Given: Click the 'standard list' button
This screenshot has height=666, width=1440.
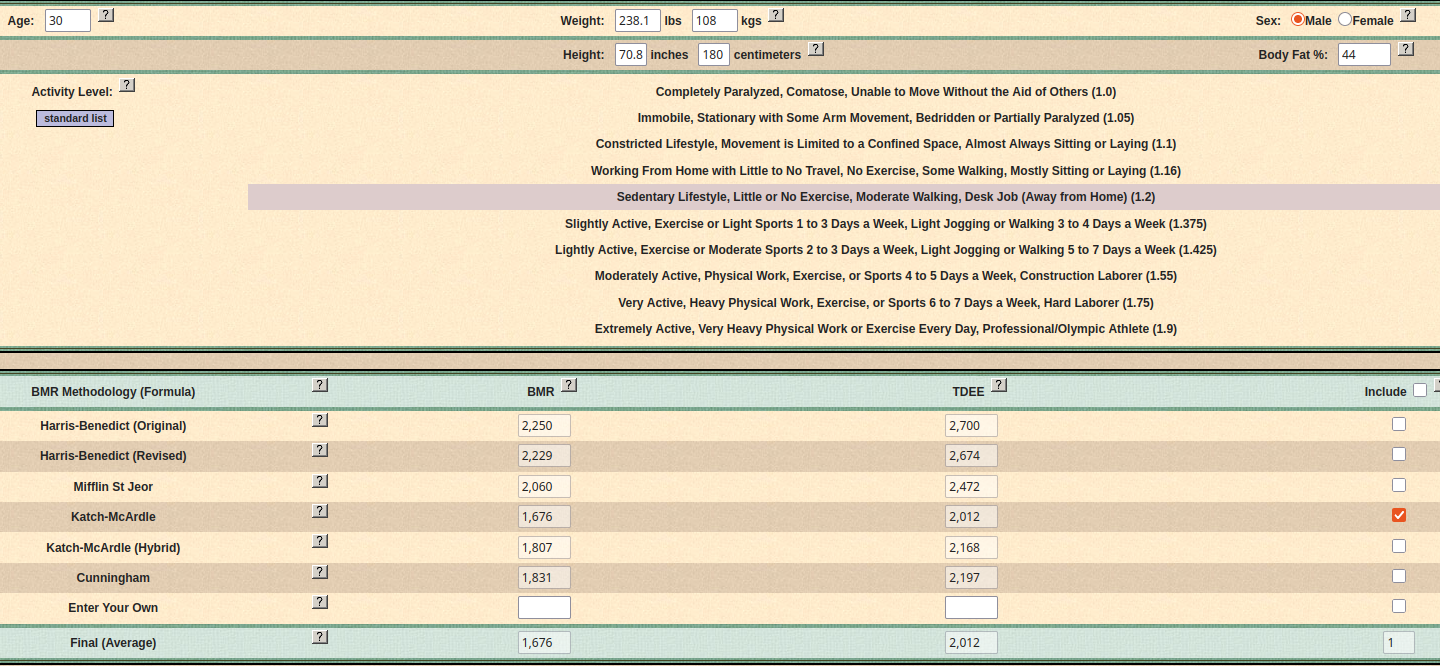Looking at the screenshot, I should click(75, 119).
